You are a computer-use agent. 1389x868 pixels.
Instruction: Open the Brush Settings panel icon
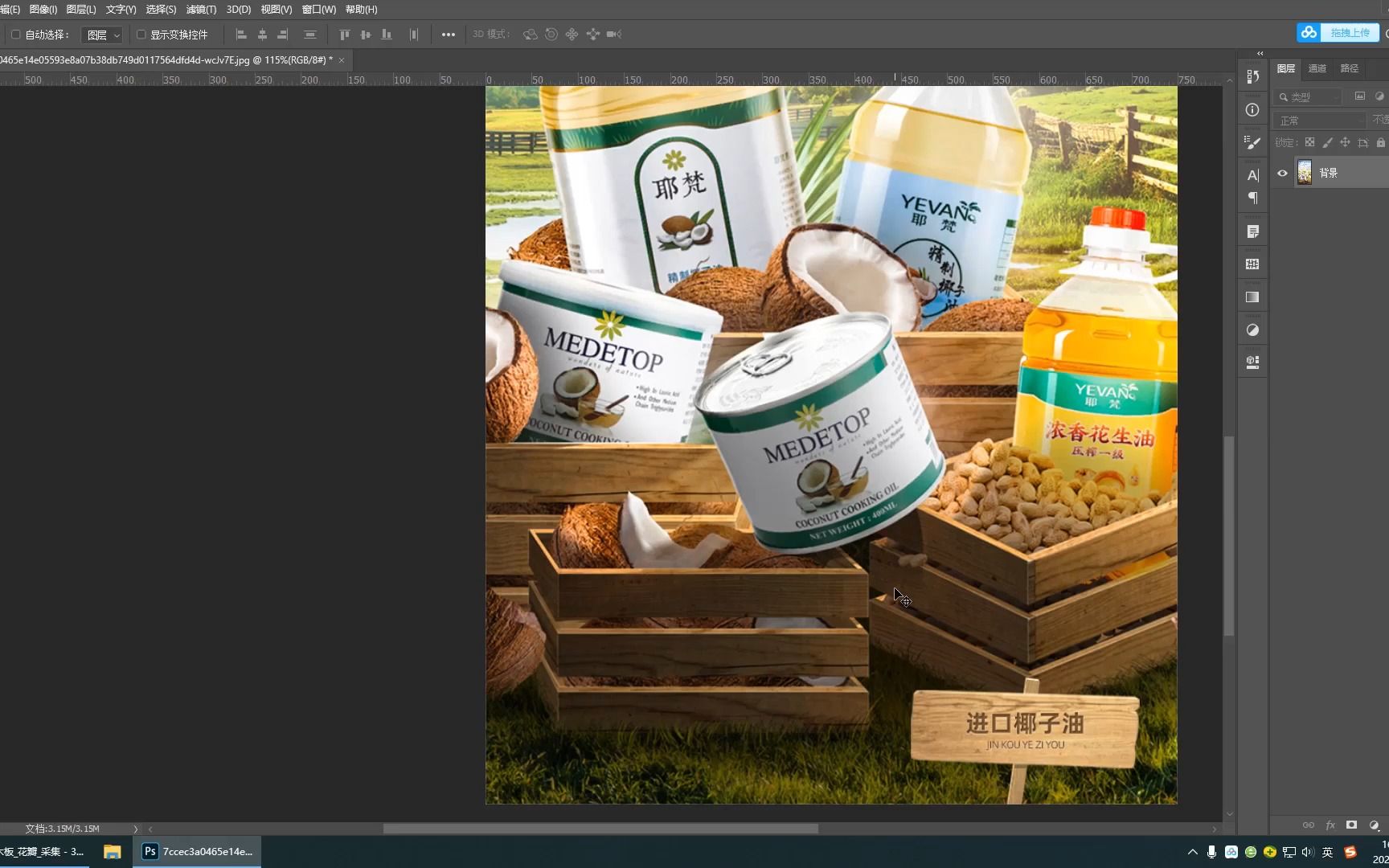tap(1252, 142)
